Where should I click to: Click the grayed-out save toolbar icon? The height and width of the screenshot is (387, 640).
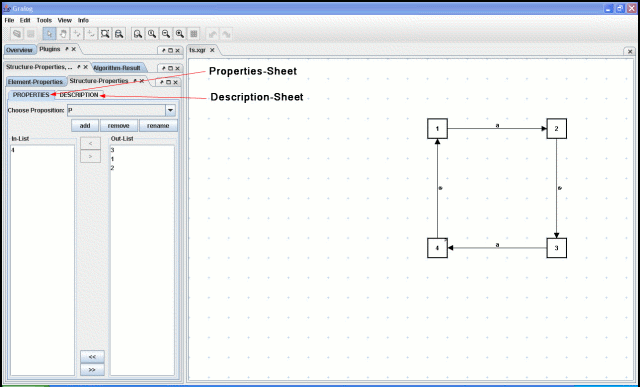31,34
